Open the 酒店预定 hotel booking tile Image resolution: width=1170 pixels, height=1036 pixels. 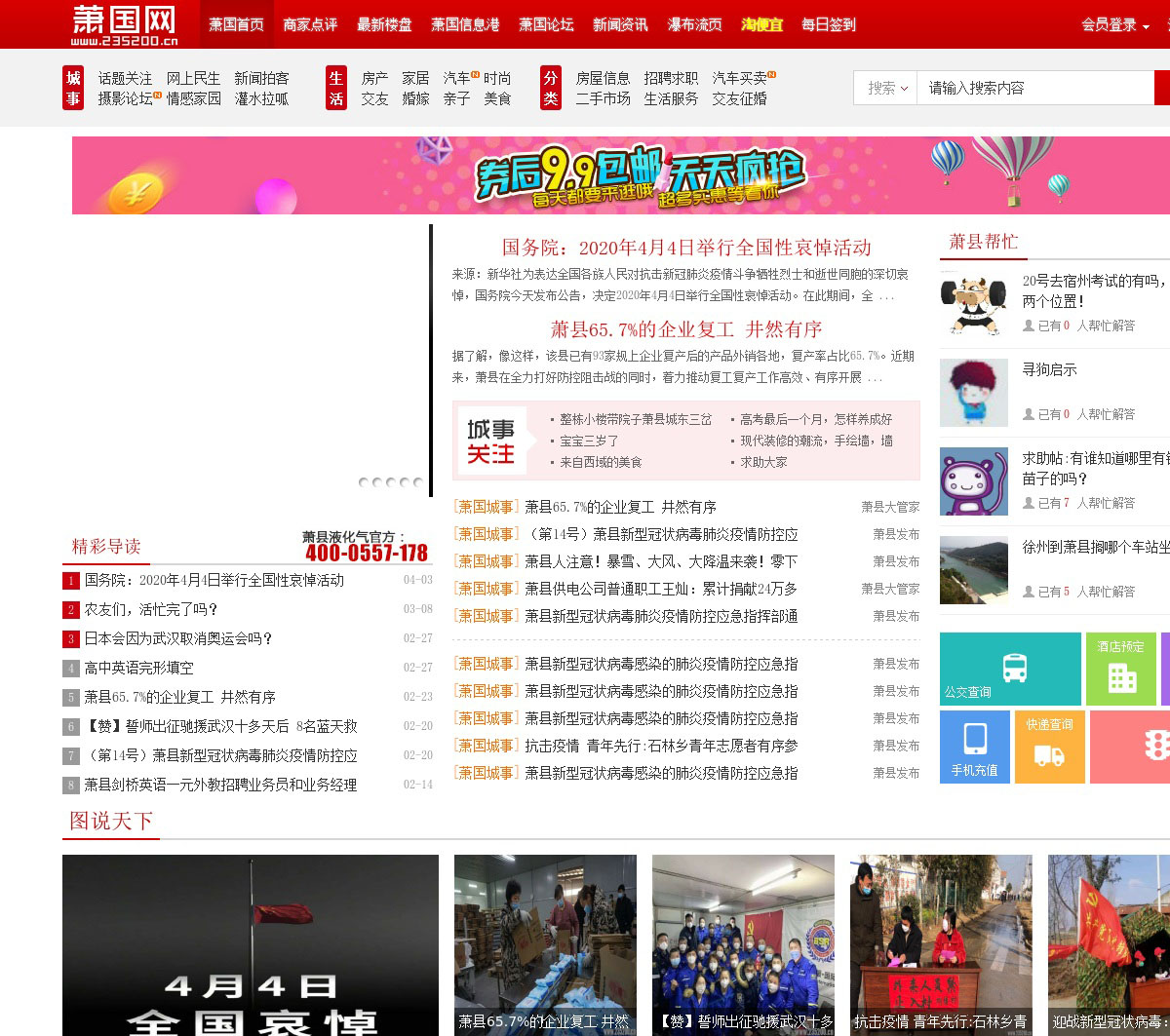tap(1121, 670)
